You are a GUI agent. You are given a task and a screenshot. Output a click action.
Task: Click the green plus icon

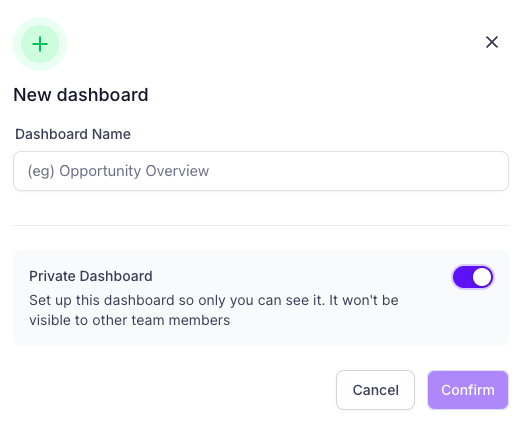[40, 44]
